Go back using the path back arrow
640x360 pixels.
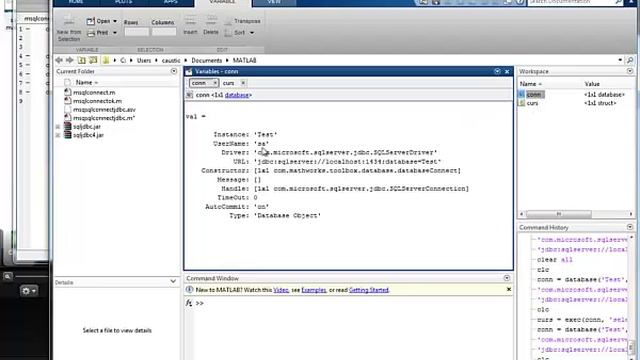pos(59,60)
